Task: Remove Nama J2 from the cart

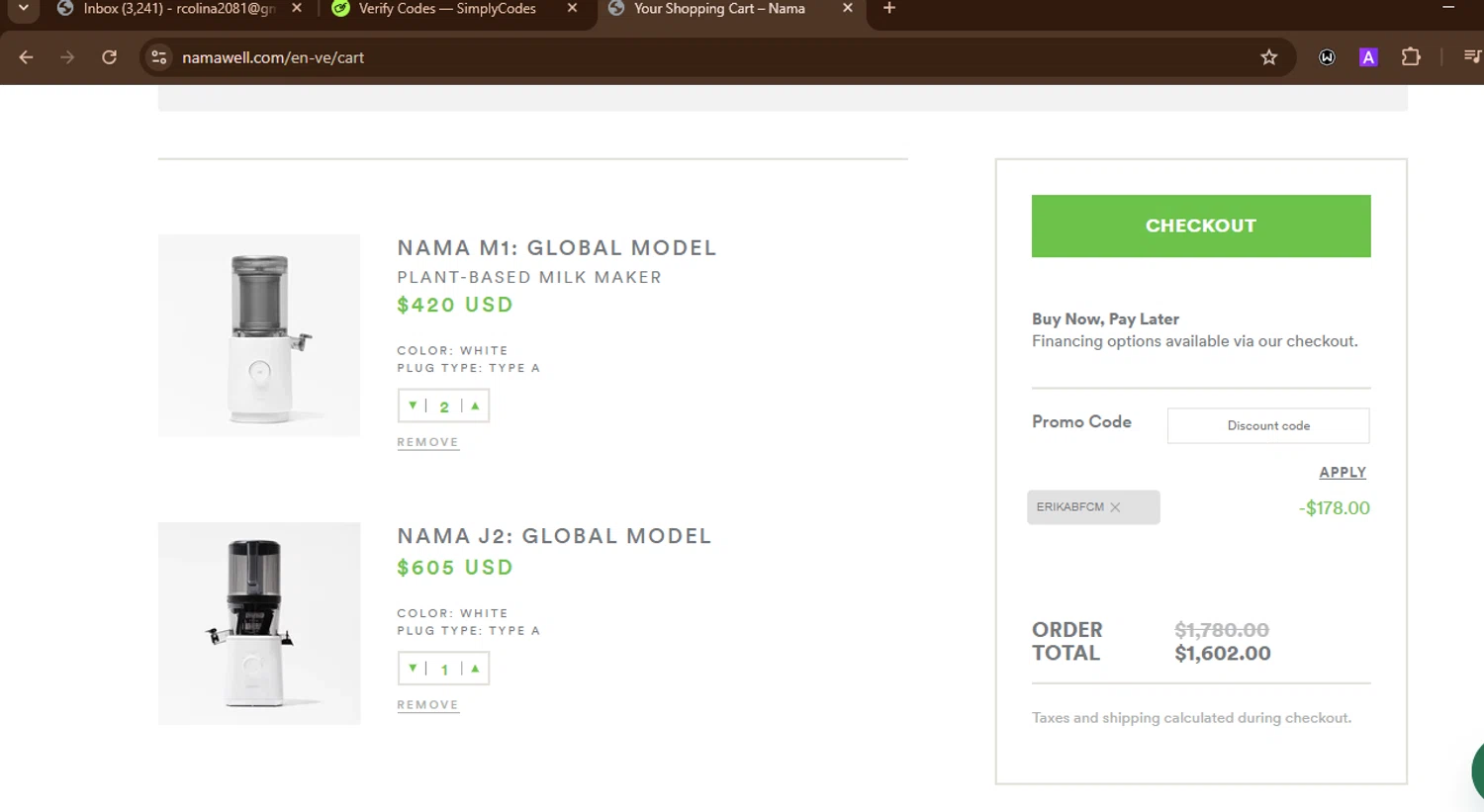Action: [x=427, y=705]
